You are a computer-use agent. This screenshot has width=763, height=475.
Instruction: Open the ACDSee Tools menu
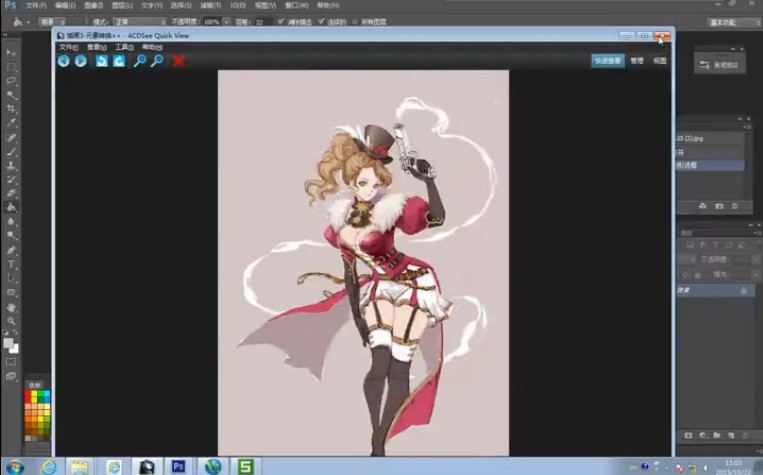124,47
